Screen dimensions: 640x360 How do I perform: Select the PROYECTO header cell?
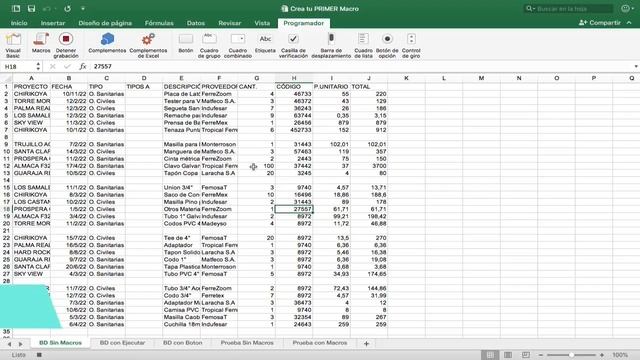(x=31, y=87)
